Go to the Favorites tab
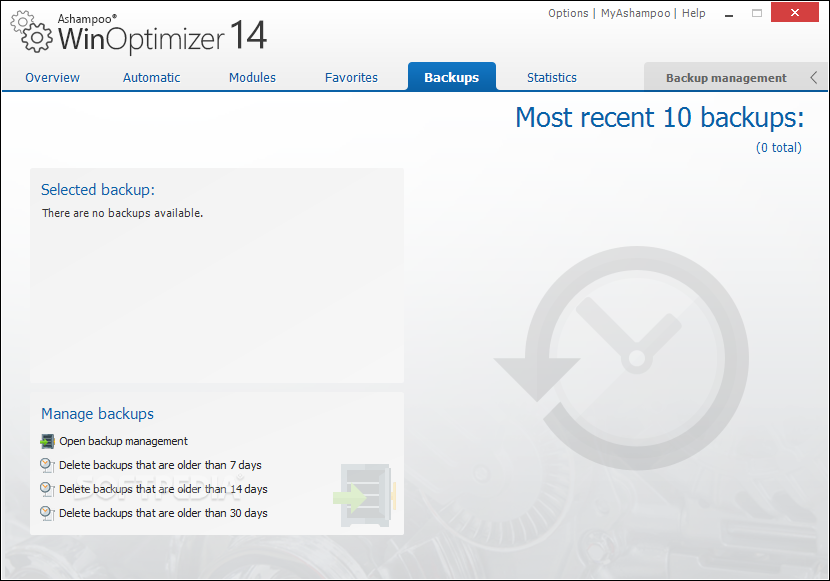The image size is (830, 581). (x=351, y=78)
